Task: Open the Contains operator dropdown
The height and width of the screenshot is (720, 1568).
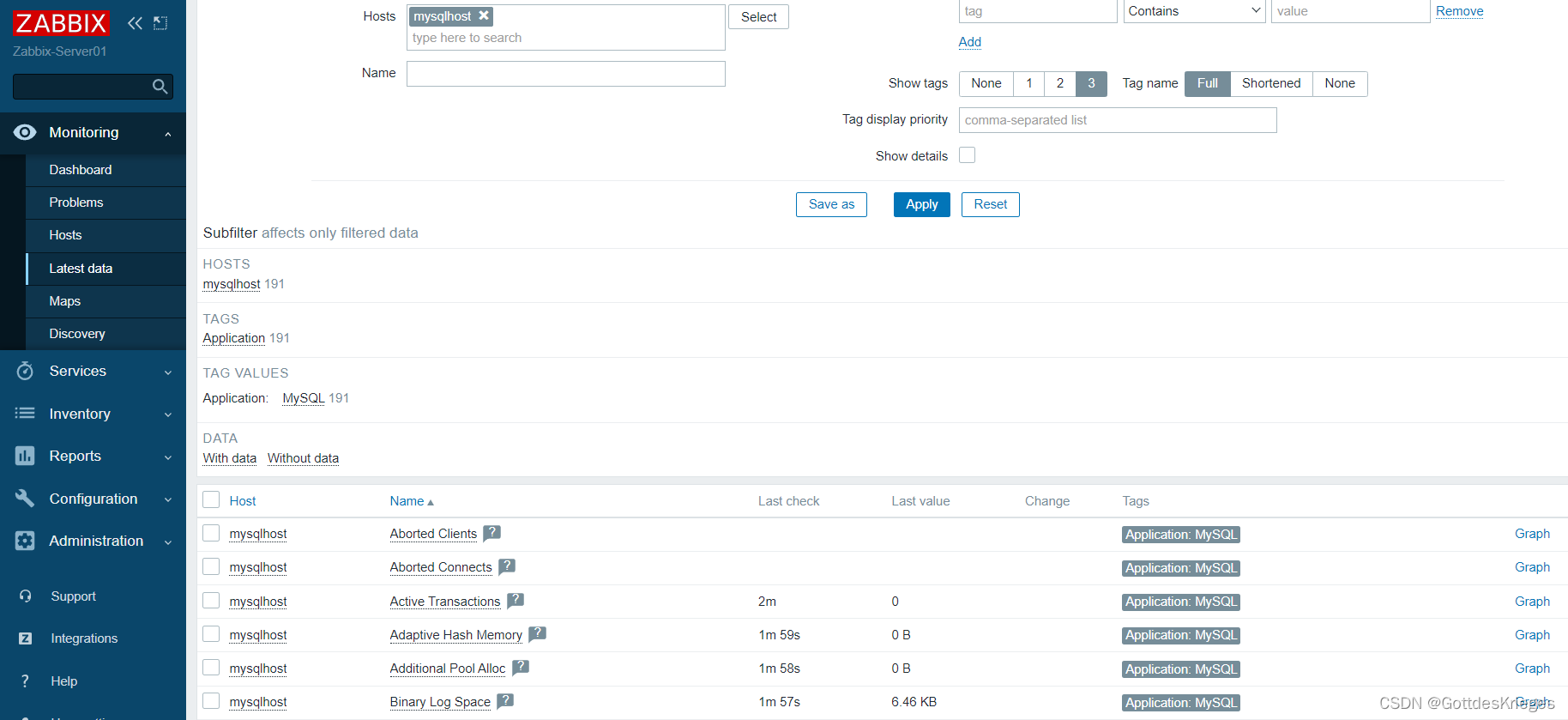Action: pyautogui.click(x=1195, y=11)
